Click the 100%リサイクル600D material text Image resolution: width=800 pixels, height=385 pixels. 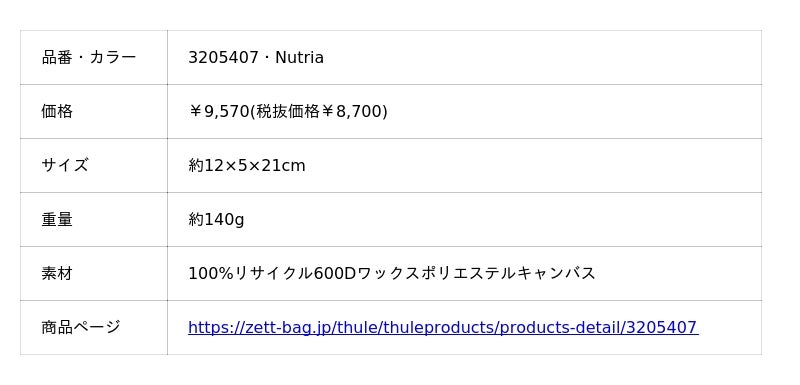(271, 273)
